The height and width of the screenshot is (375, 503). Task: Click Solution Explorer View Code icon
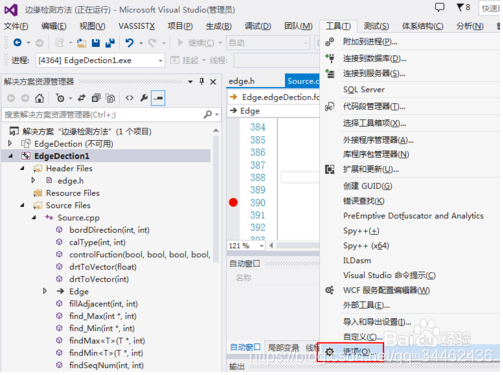pos(129,98)
